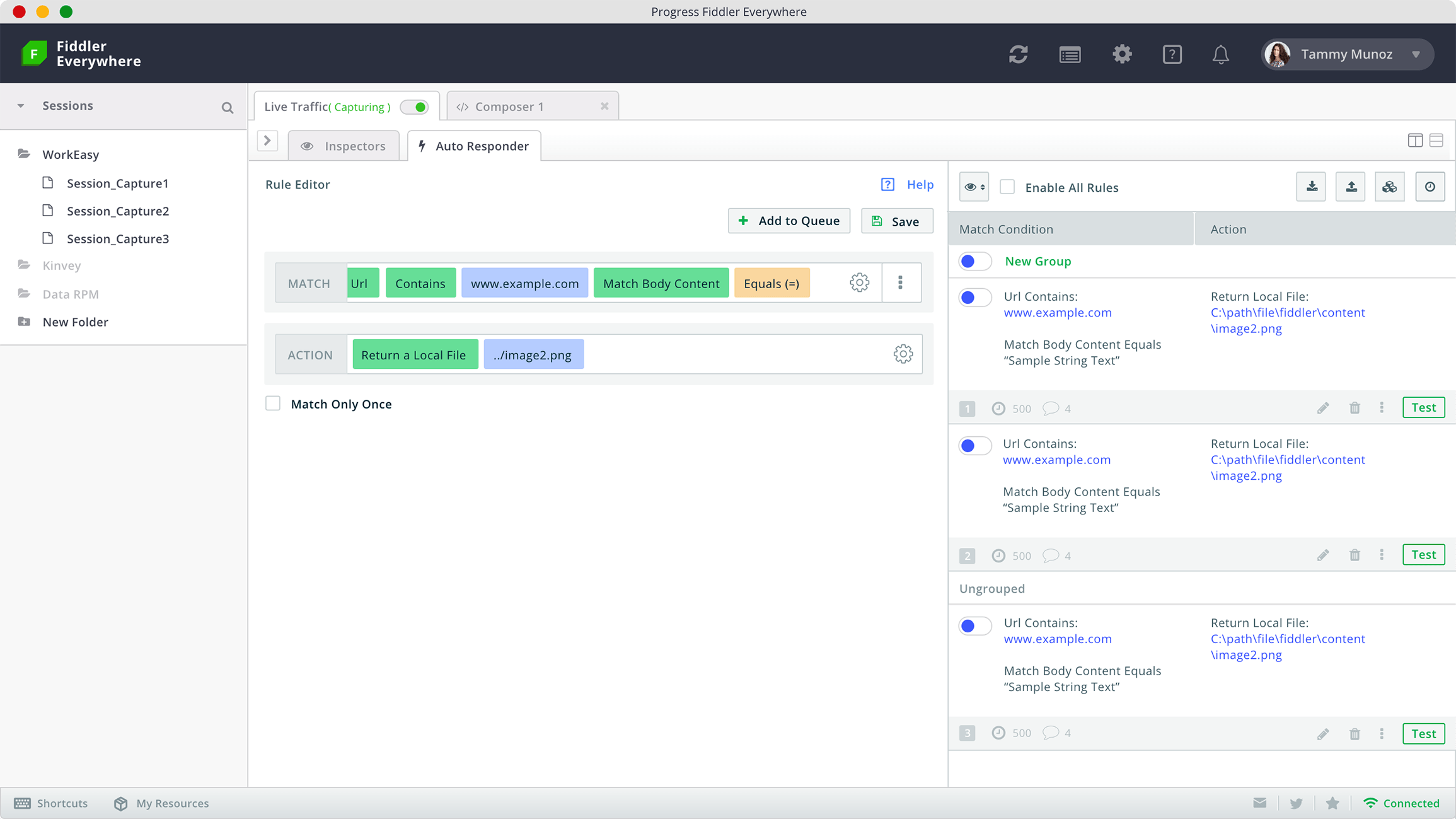Expand the sessions side panel chevron
The width and height of the screenshot is (1456, 819).
tap(267, 141)
